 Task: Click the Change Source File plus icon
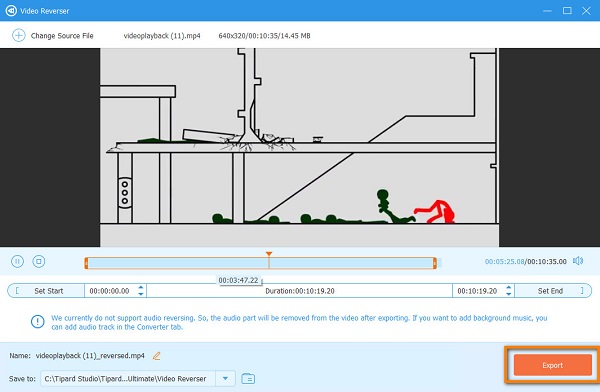(x=18, y=35)
